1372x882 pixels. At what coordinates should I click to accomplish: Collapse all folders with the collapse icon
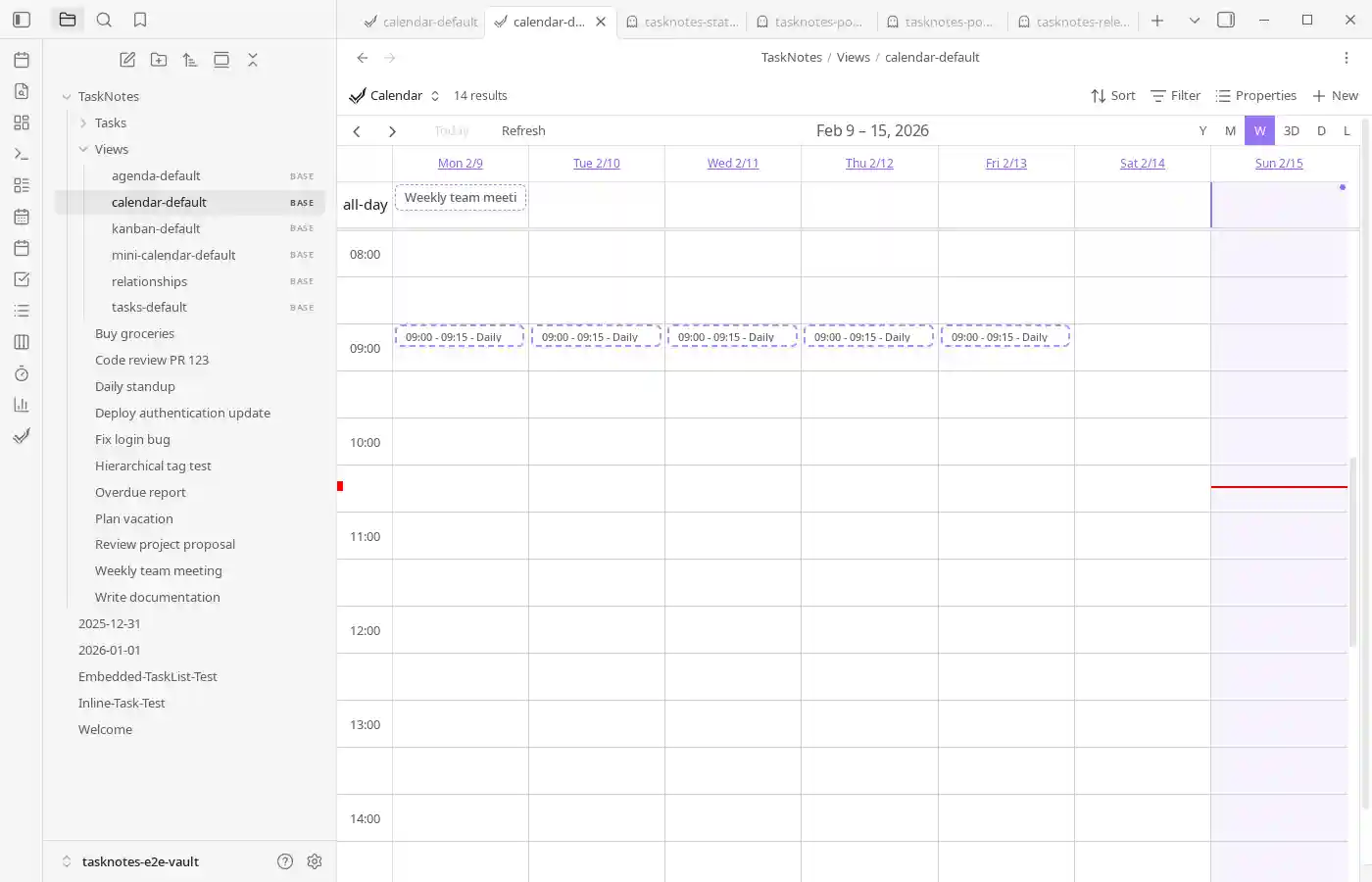pos(253,59)
